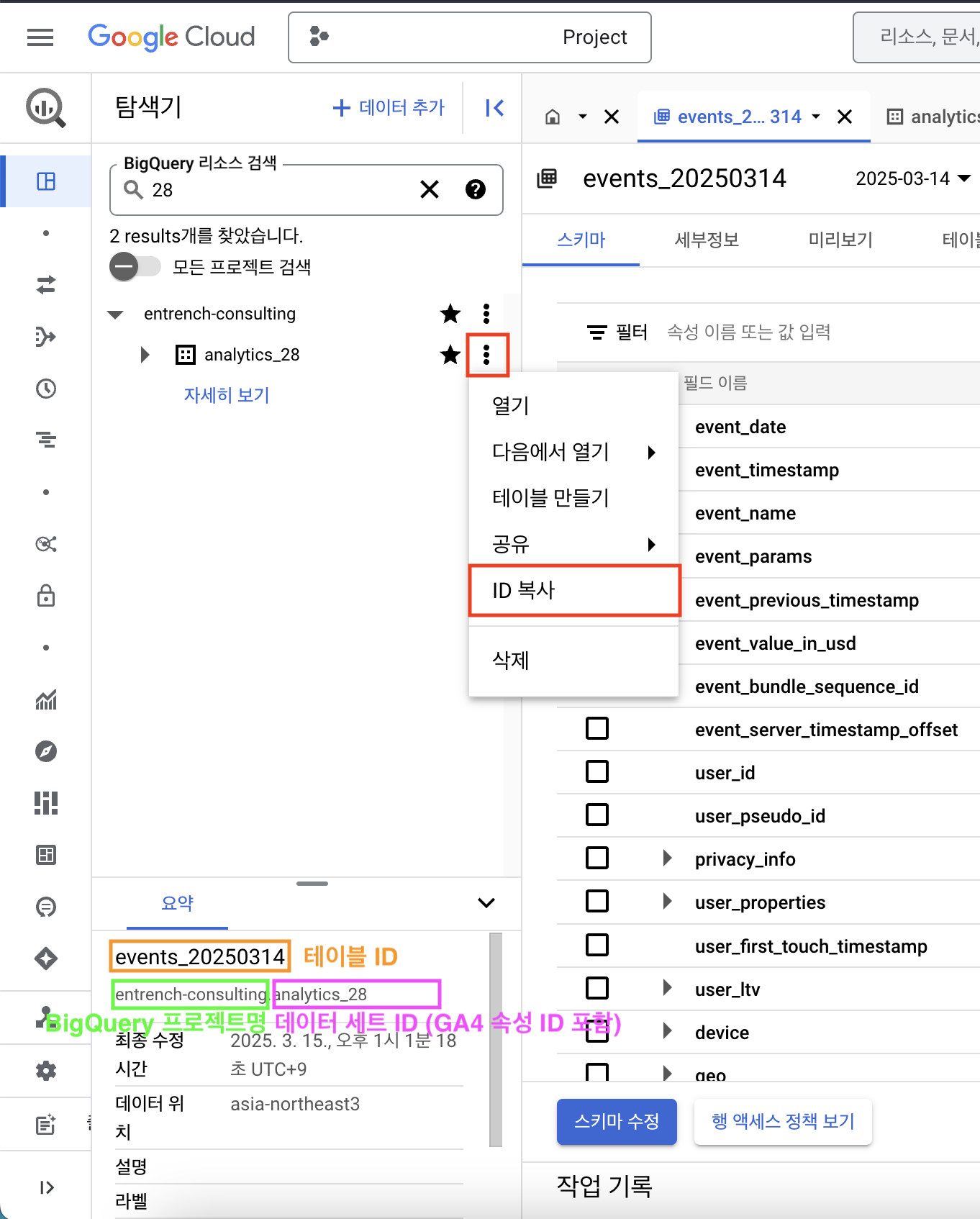Open the 2025-03-14 date partition dropdown

913,178
